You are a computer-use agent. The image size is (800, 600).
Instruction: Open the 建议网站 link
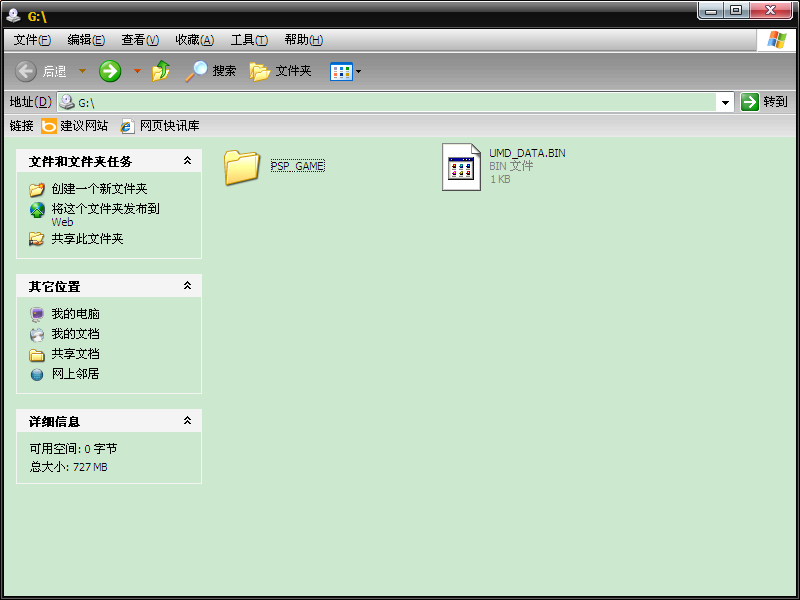(74, 126)
